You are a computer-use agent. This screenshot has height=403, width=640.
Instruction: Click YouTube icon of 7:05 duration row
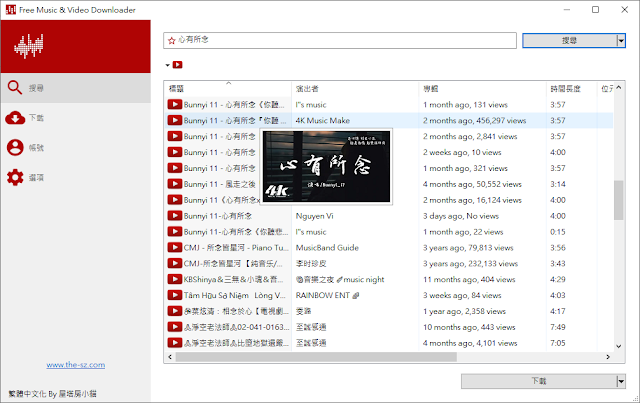pos(175,343)
